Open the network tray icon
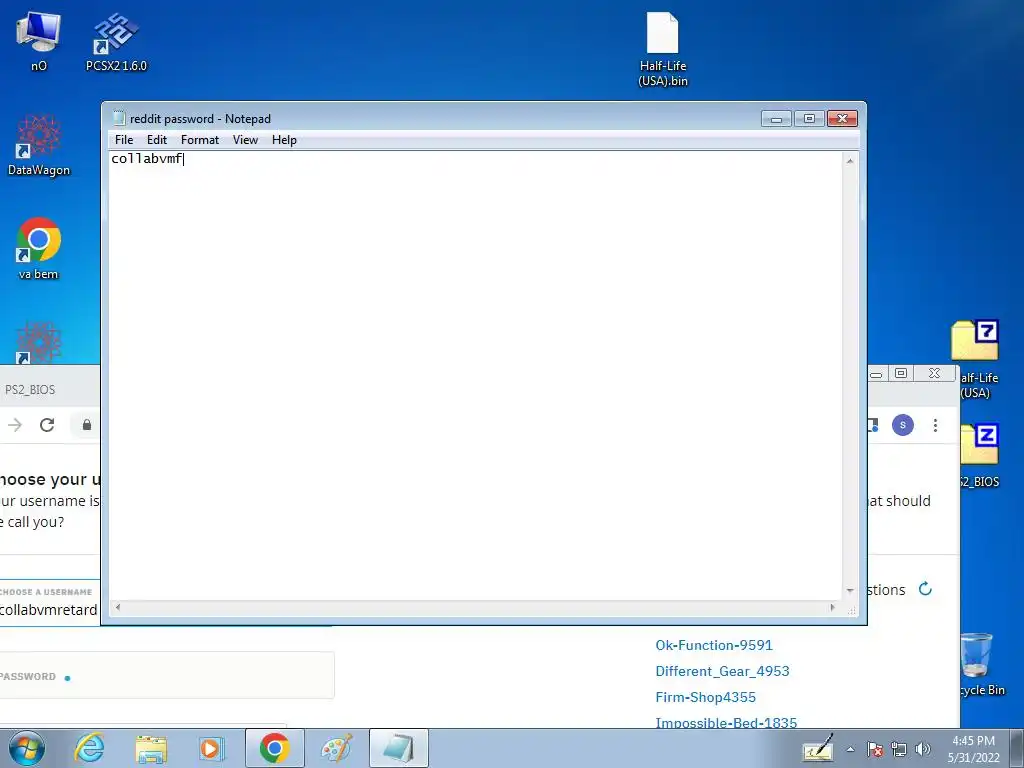Screen dimensions: 1024x768 coord(899,749)
